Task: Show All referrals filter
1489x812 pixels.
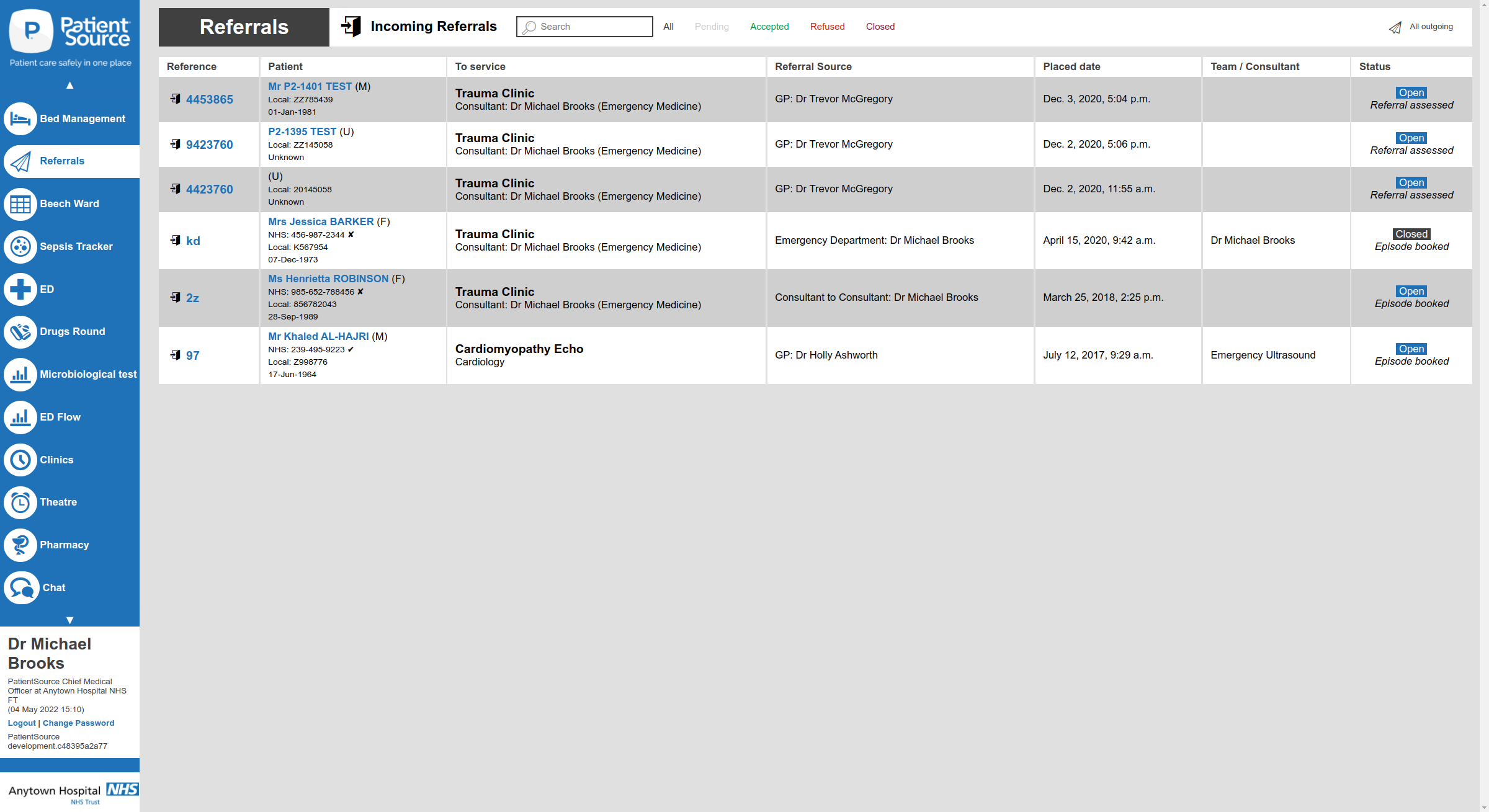Action: (x=668, y=27)
